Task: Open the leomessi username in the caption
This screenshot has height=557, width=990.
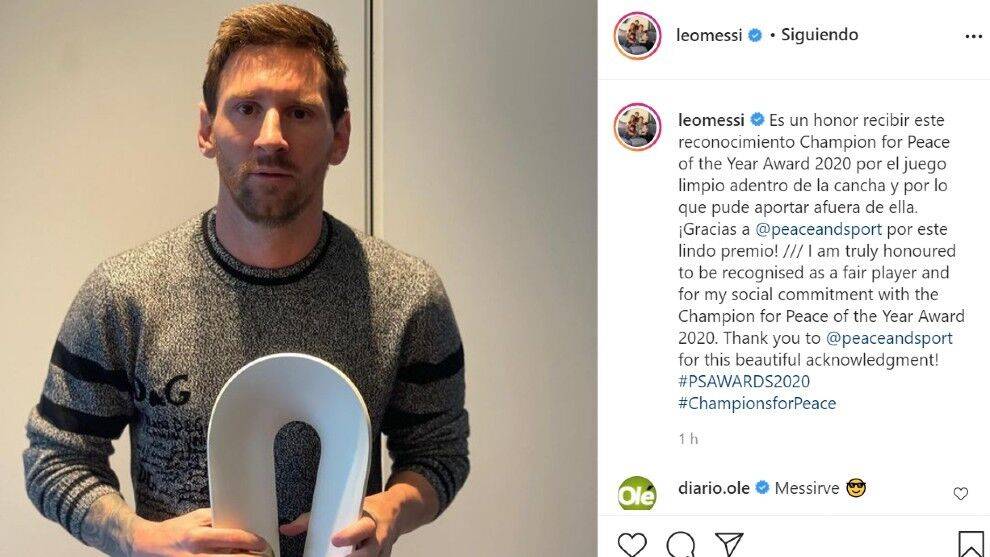Action: click(x=711, y=119)
